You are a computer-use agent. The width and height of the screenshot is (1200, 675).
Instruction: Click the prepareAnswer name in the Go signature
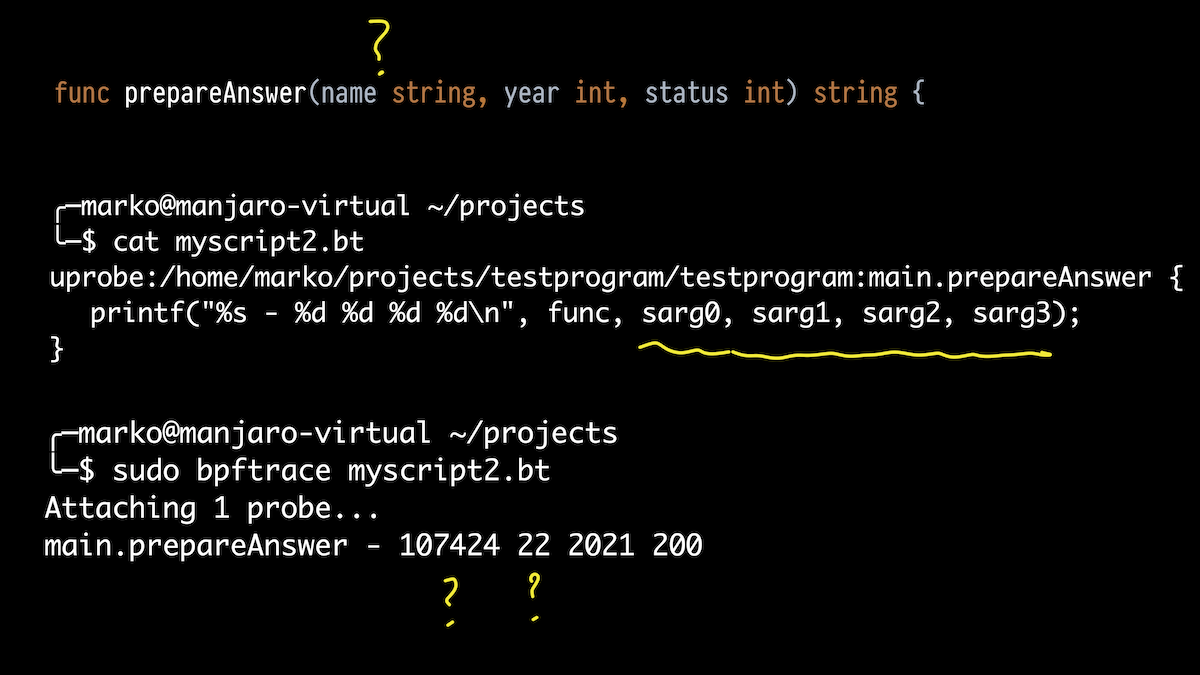point(216,93)
